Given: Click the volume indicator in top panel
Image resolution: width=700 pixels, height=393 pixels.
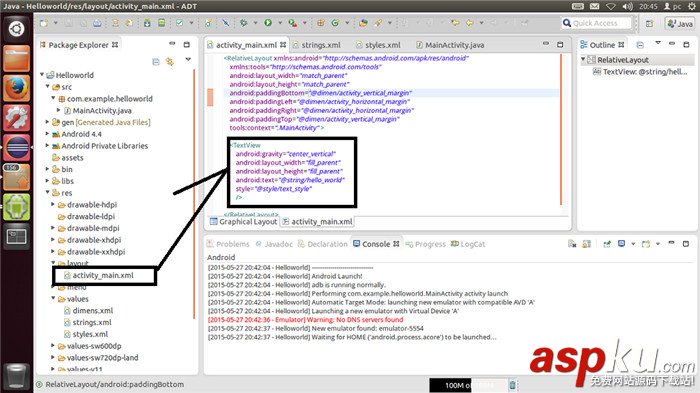Looking at the screenshot, I should (x=628, y=6).
